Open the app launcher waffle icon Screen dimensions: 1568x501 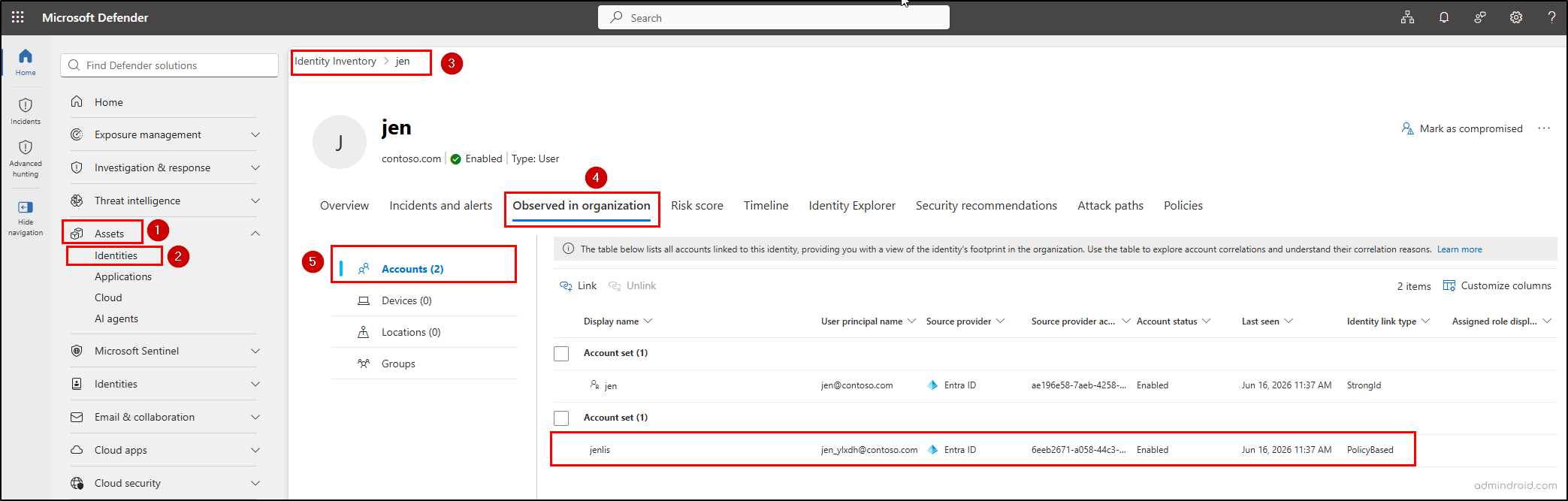[18, 17]
